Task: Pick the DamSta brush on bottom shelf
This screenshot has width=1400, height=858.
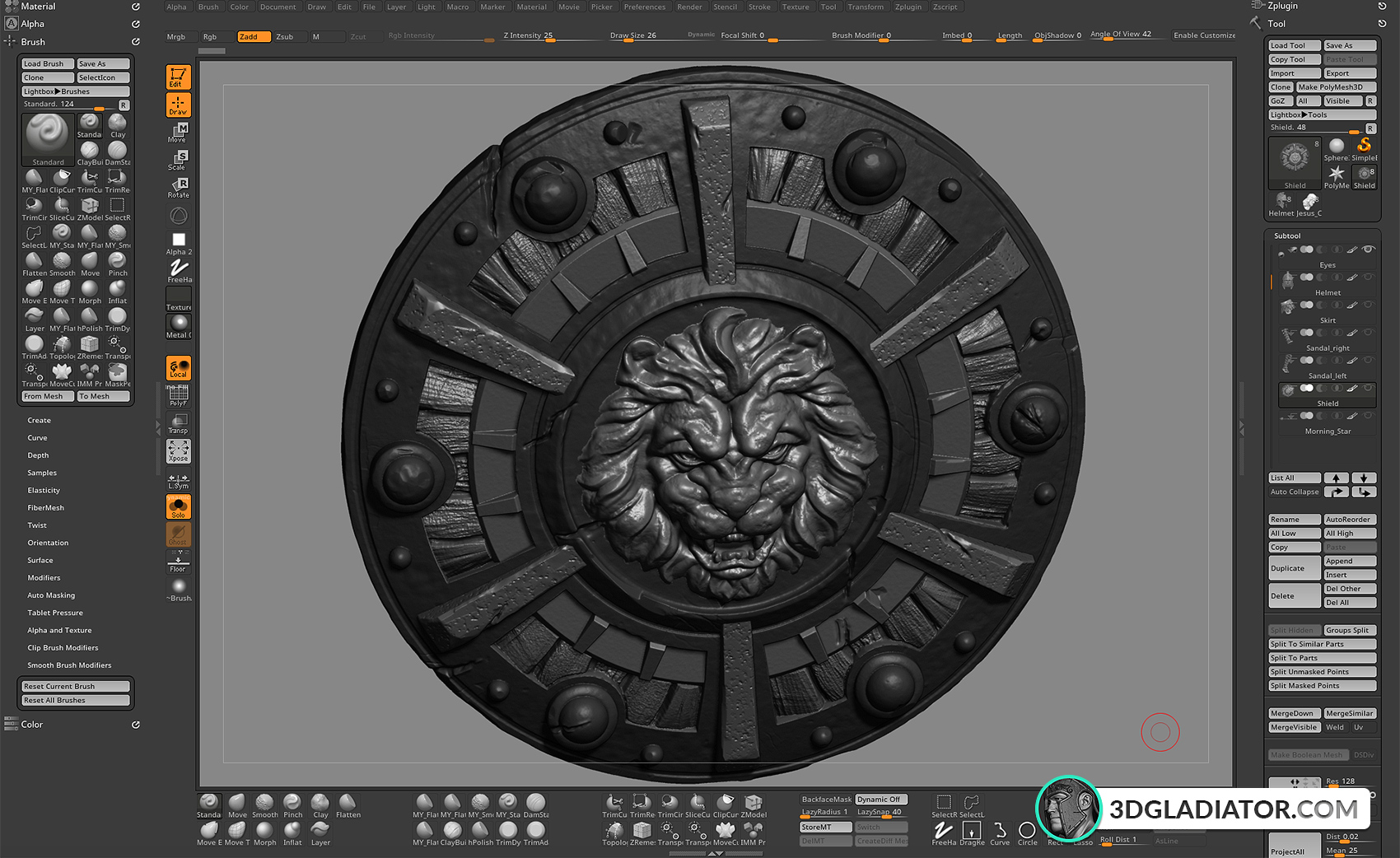Action: [536, 806]
